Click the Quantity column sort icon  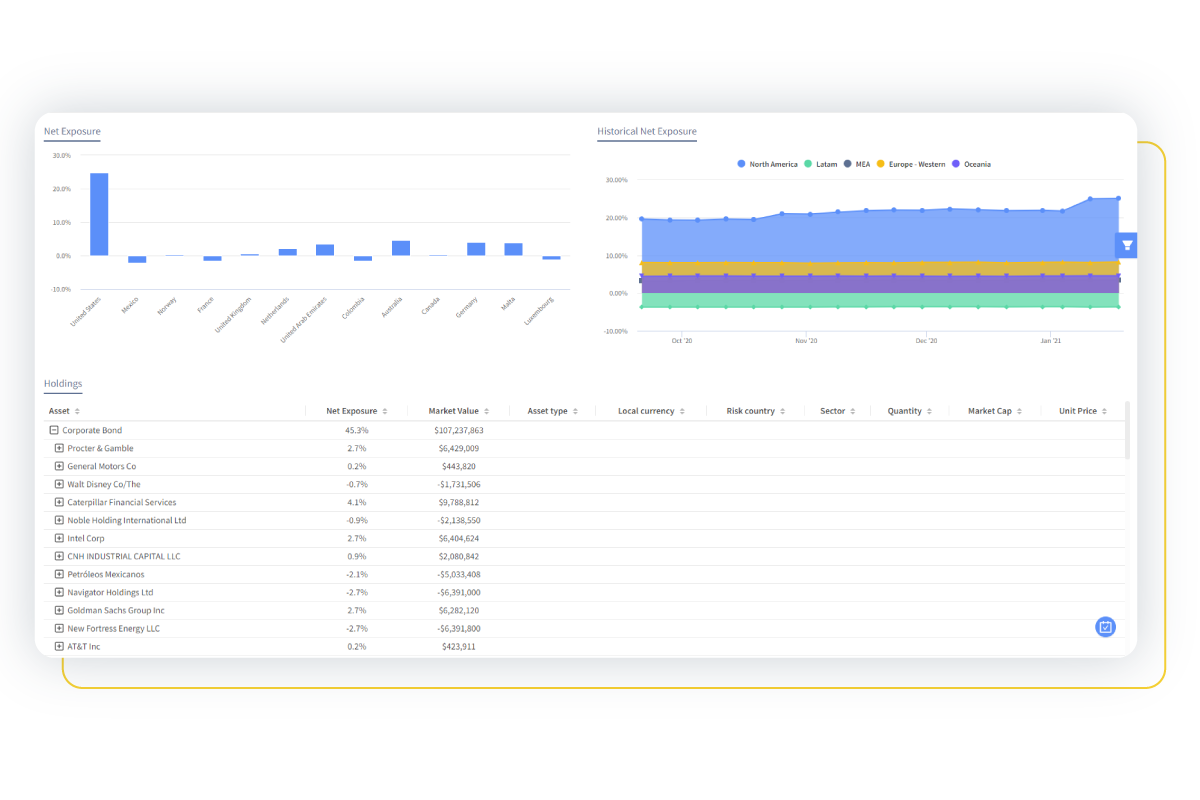tap(931, 410)
